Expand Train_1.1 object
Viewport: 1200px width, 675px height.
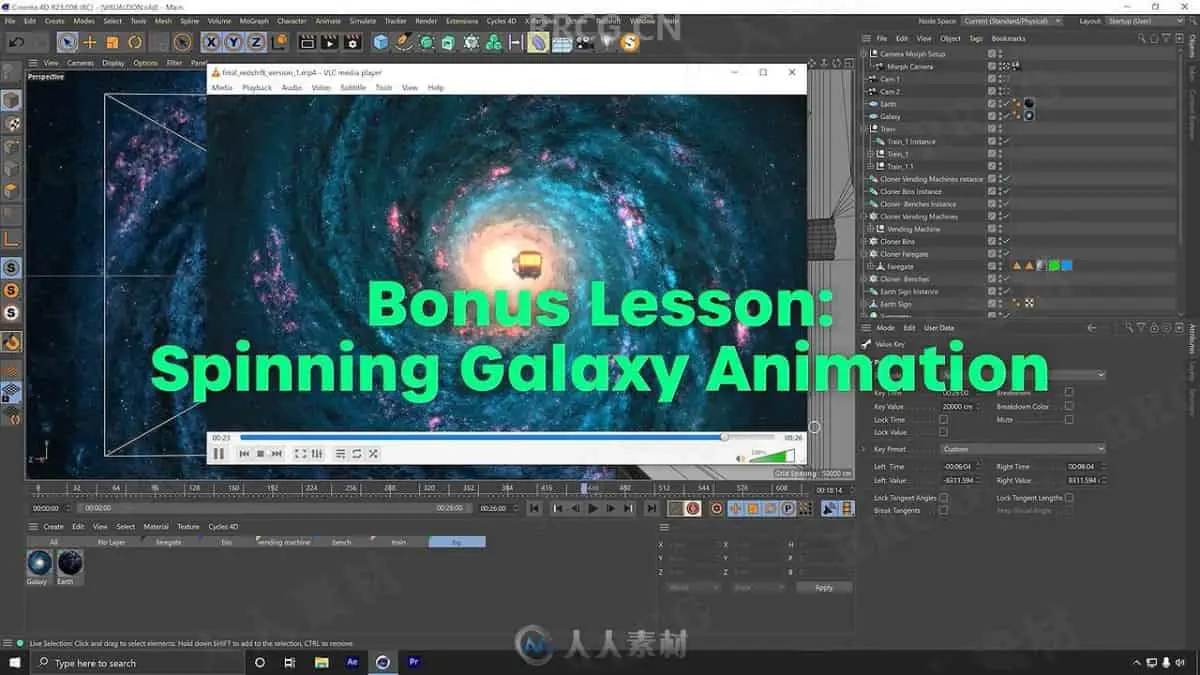tap(871, 166)
